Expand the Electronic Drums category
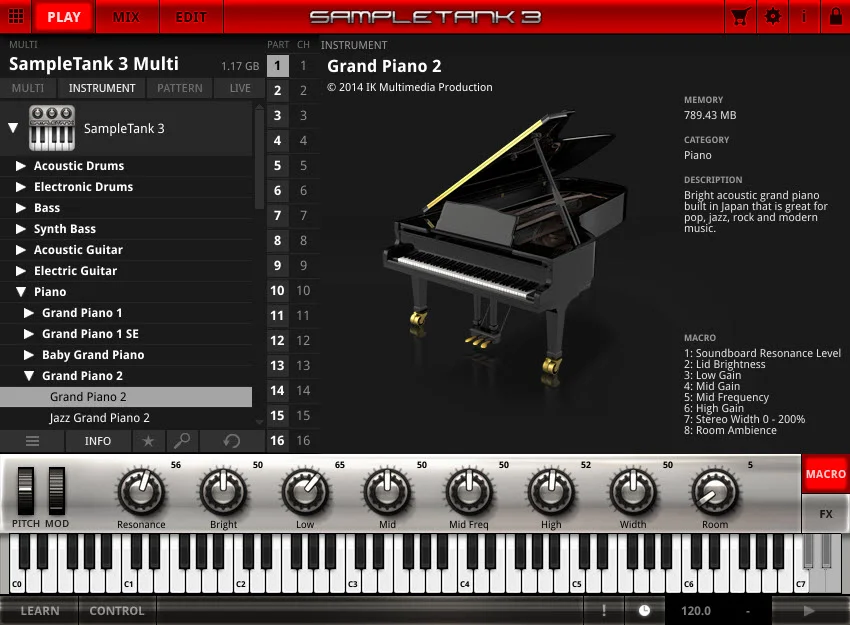 point(21,186)
